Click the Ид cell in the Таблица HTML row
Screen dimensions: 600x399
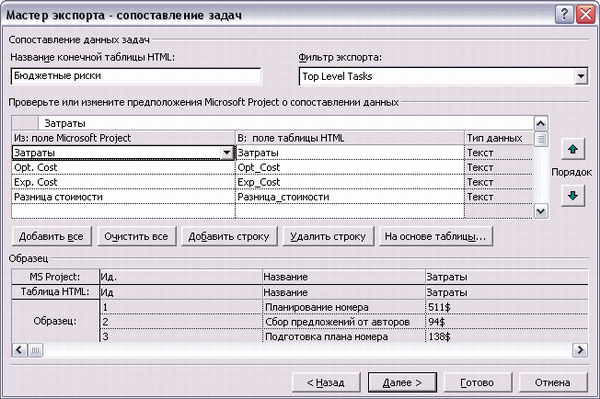pyautogui.click(x=181, y=292)
